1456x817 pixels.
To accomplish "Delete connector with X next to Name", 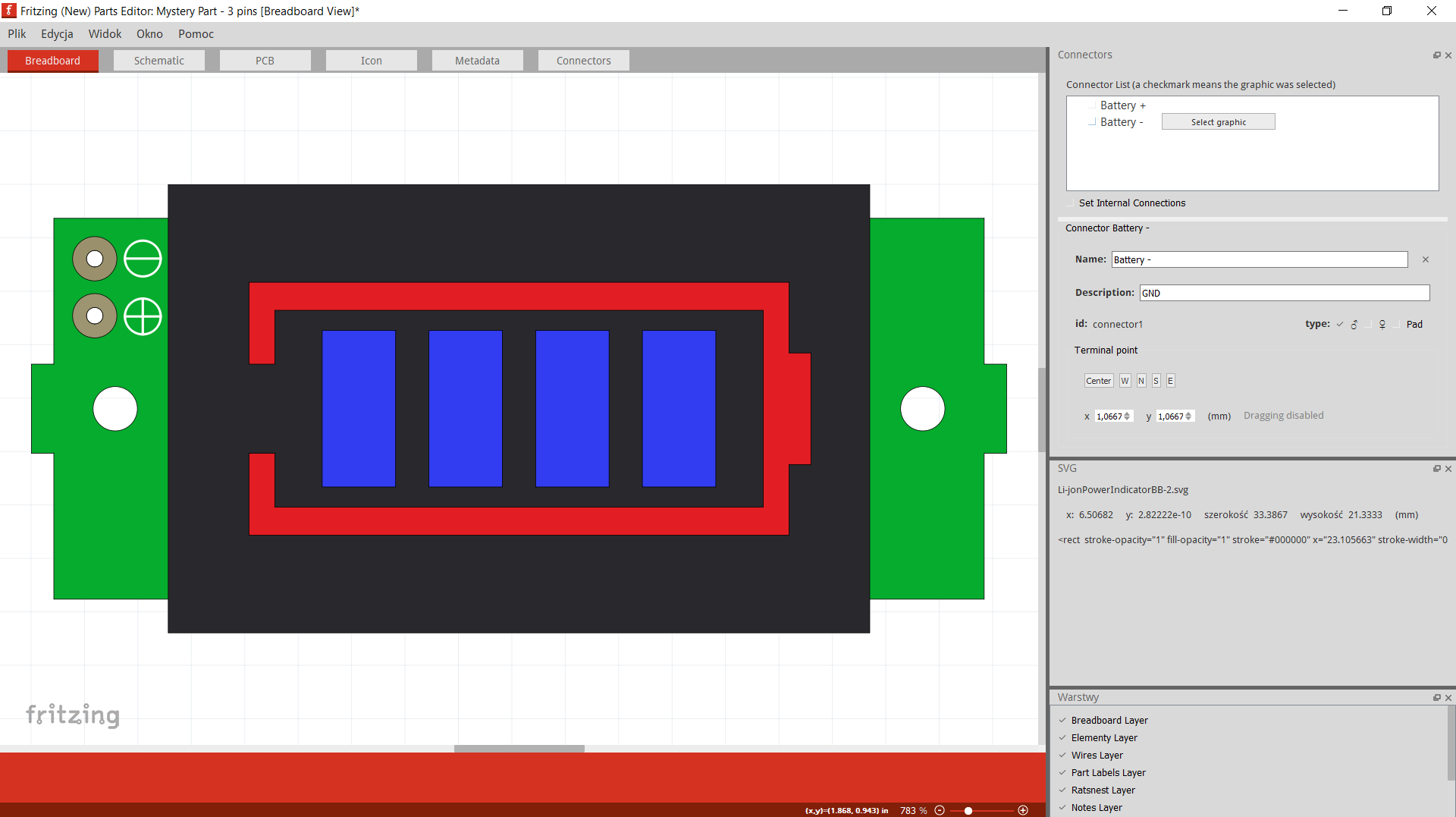I will tap(1426, 260).
